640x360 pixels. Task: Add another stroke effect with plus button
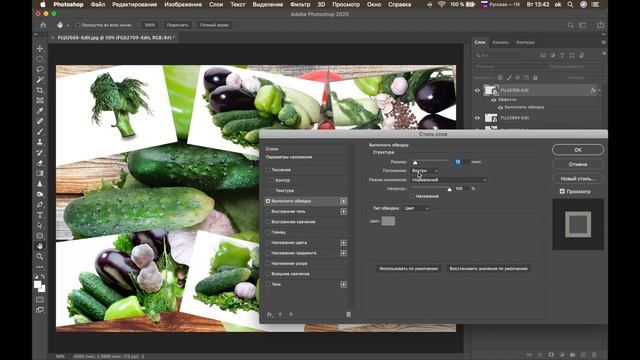point(344,201)
